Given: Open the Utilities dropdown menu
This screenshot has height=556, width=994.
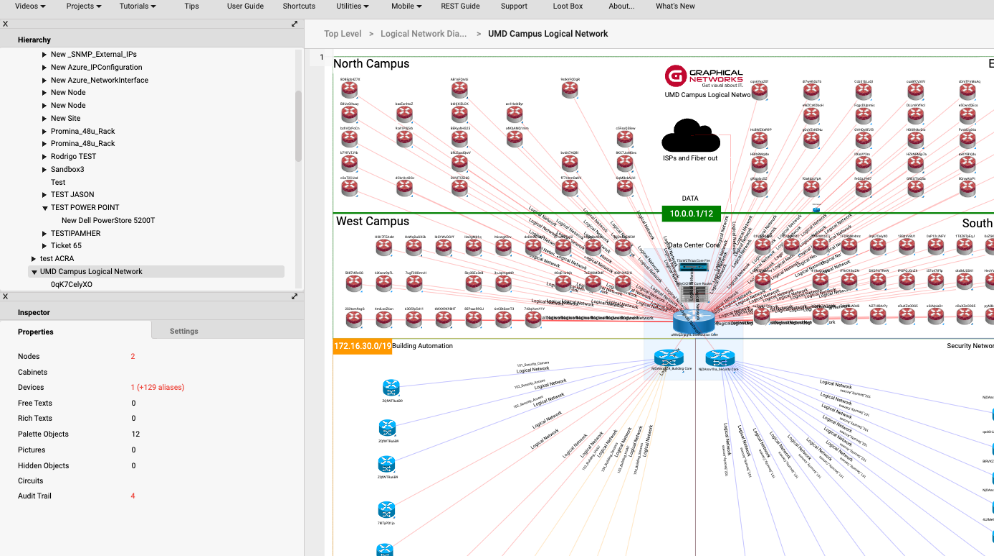Looking at the screenshot, I should pos(352,6).
